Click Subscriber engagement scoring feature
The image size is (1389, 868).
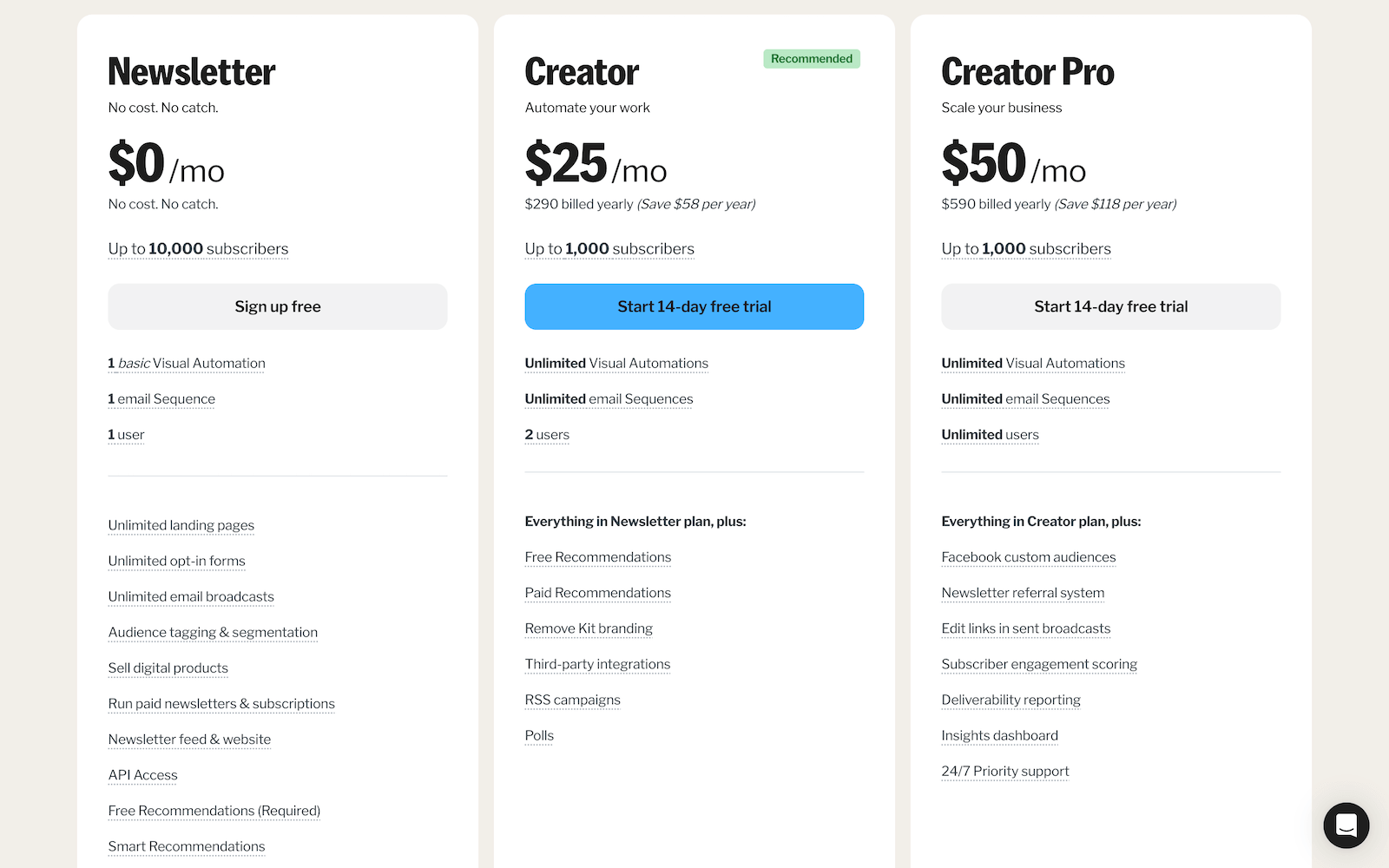point(1039,664)
